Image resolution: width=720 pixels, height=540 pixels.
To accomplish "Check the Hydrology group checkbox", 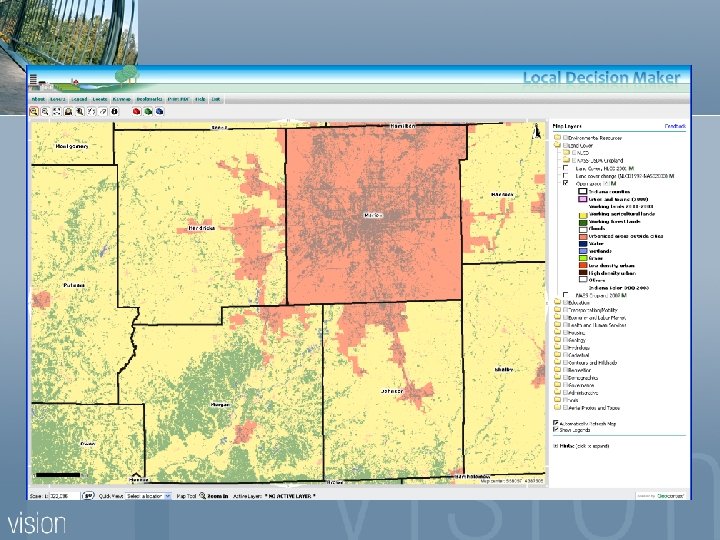I will [566, 348].
